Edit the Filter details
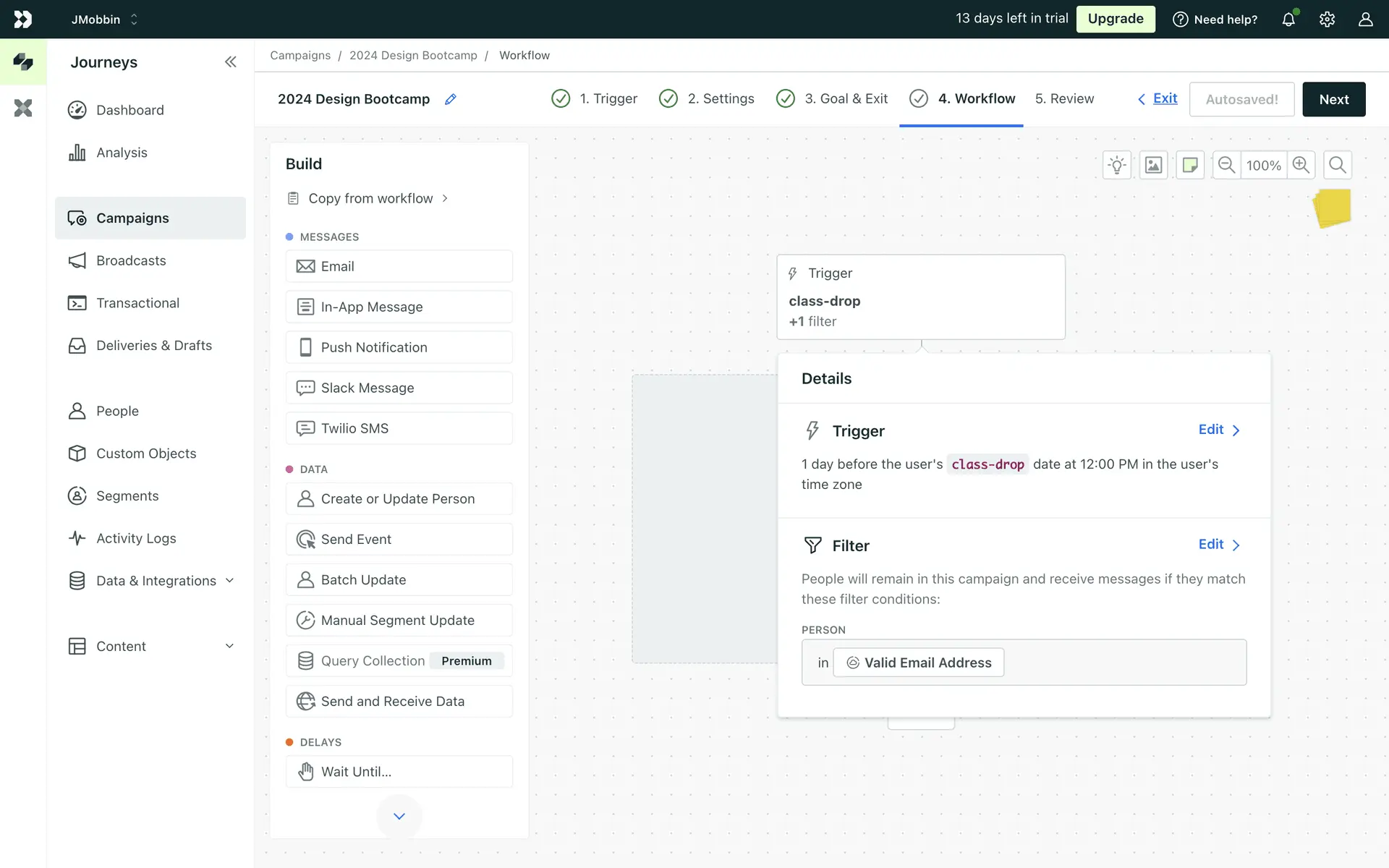The width and height of the screenshot is (1389, 868). (x=1218, y=545)
